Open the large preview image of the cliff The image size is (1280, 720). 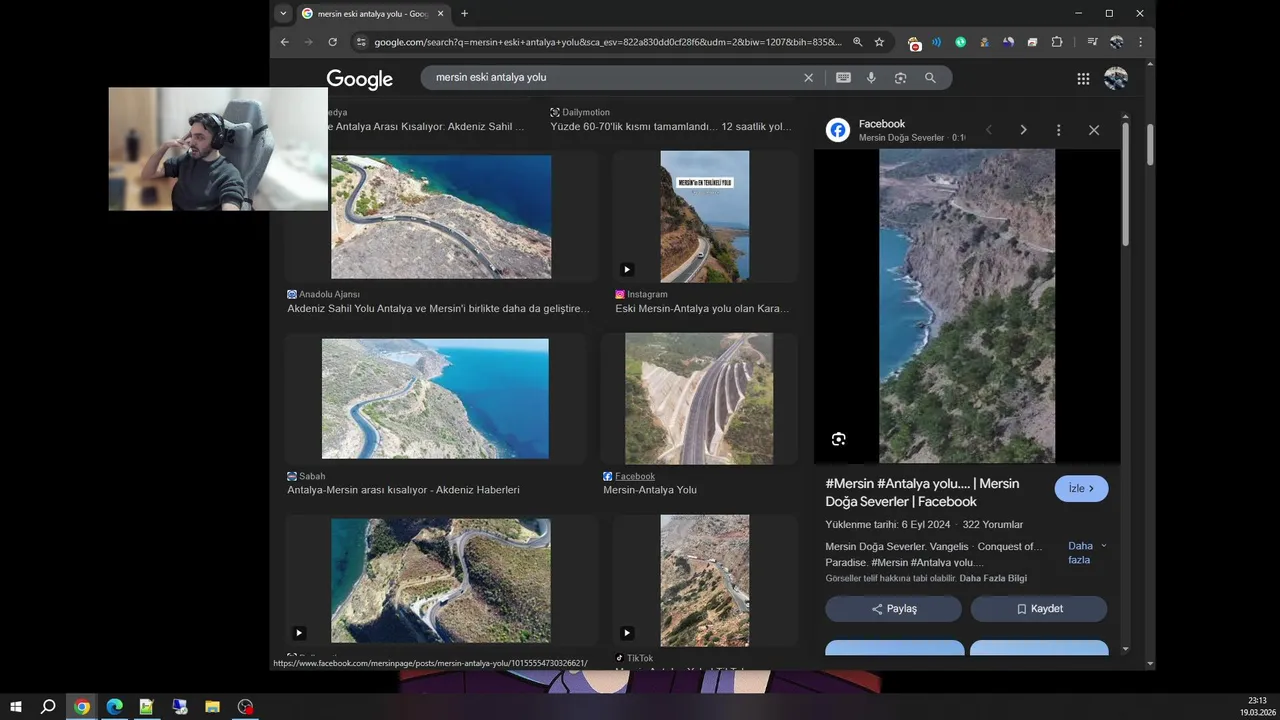(967, 306)
